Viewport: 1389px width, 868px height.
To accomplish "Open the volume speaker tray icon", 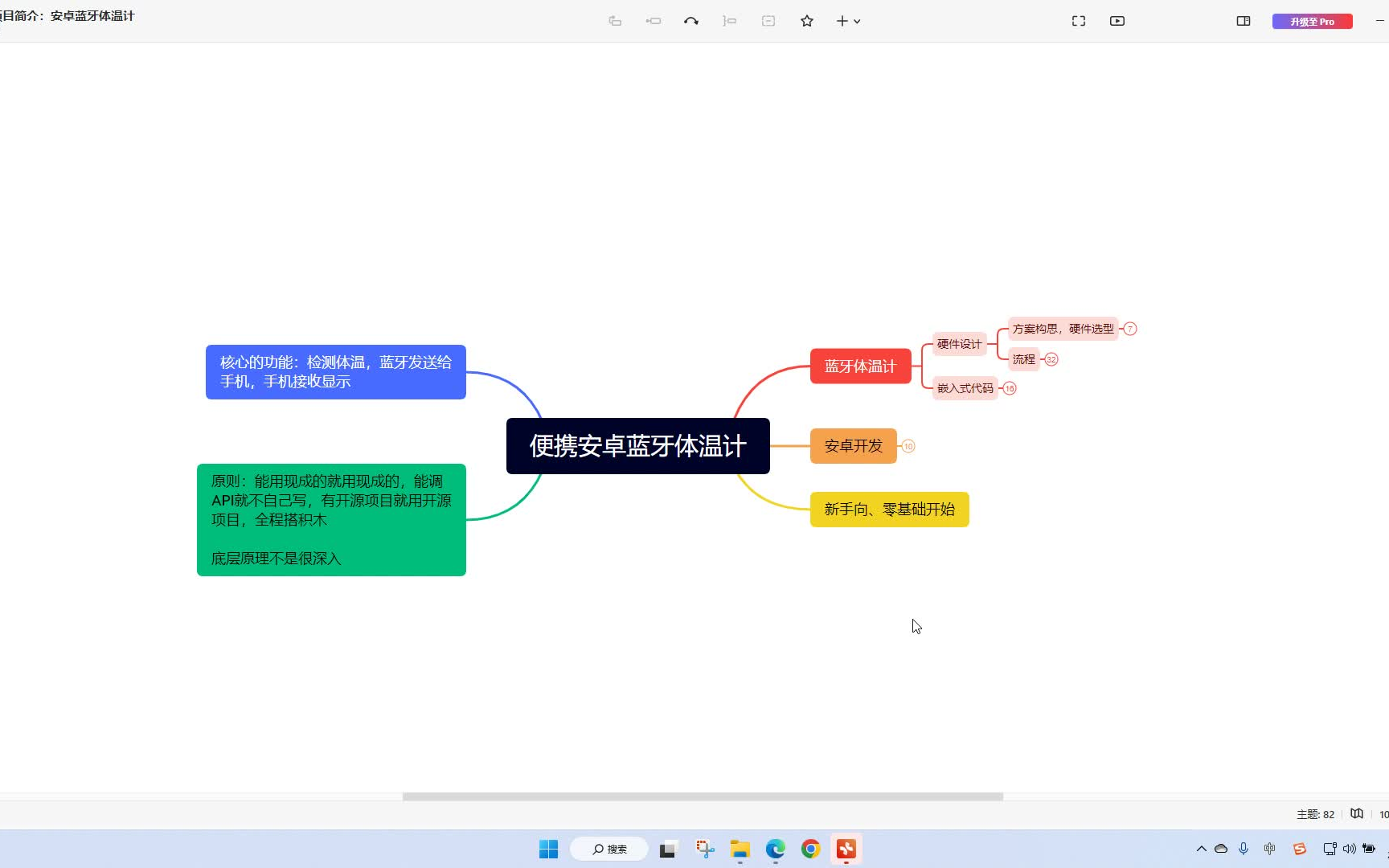I will [x=1350, y=849].
